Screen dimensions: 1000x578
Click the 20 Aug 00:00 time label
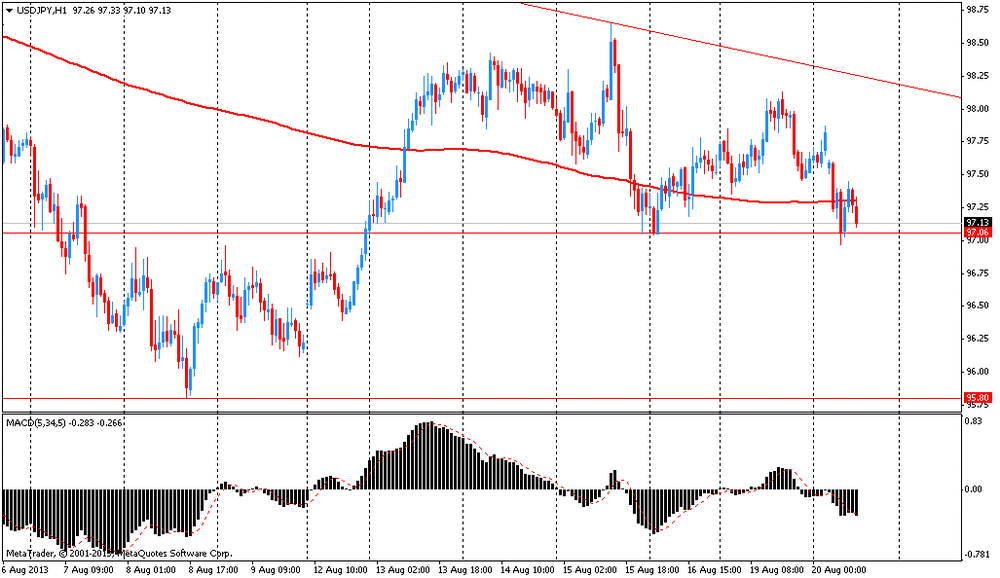(x=839, y=569)
